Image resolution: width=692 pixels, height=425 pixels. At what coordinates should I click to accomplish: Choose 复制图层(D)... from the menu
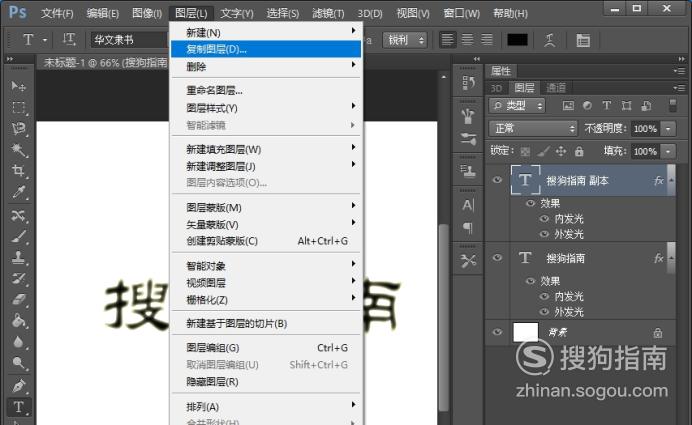point(266,49)
